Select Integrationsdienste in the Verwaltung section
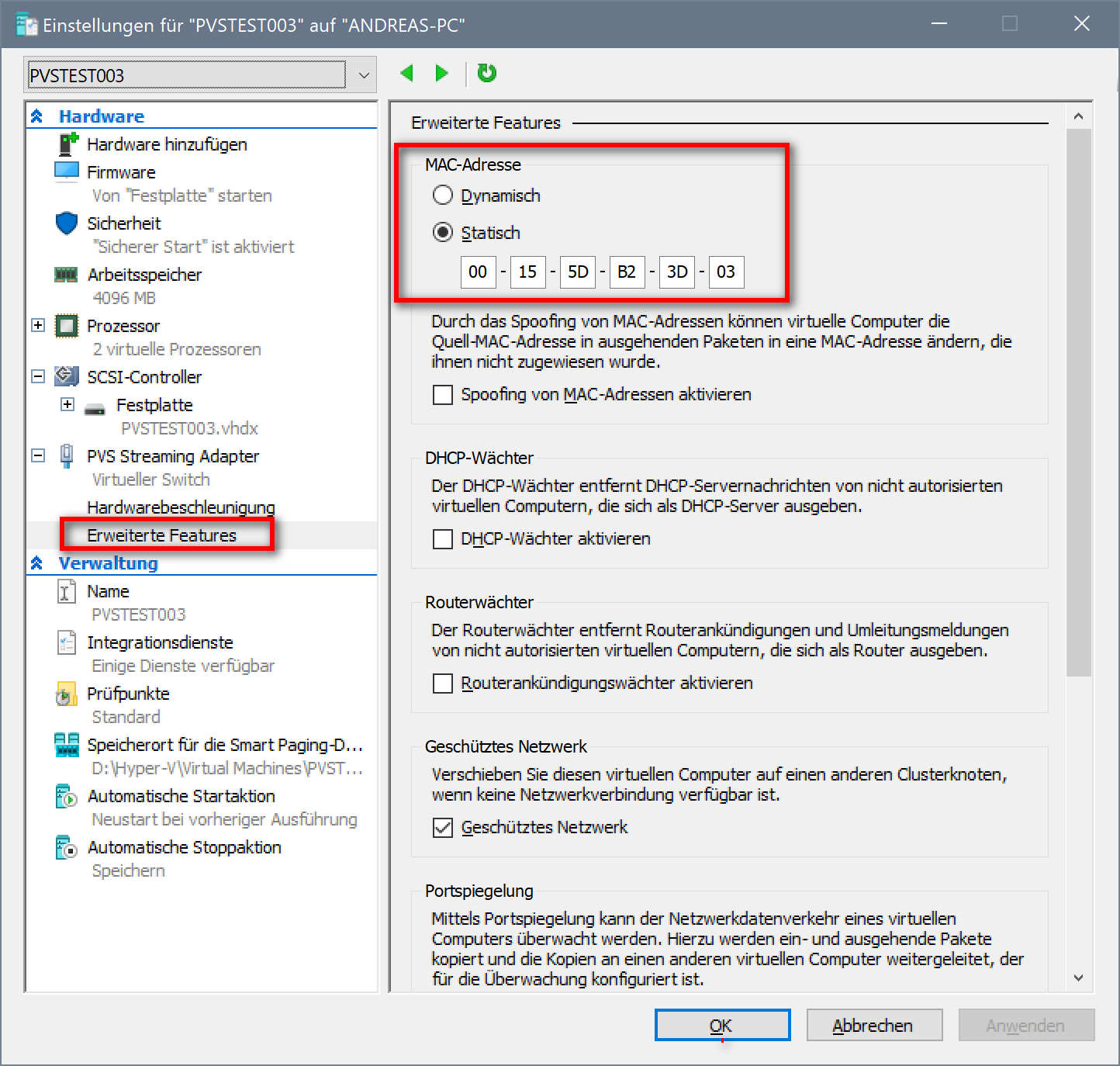Image resolution: width=1120 pixels, height=1066 pixels. click(x=160, y=642)
